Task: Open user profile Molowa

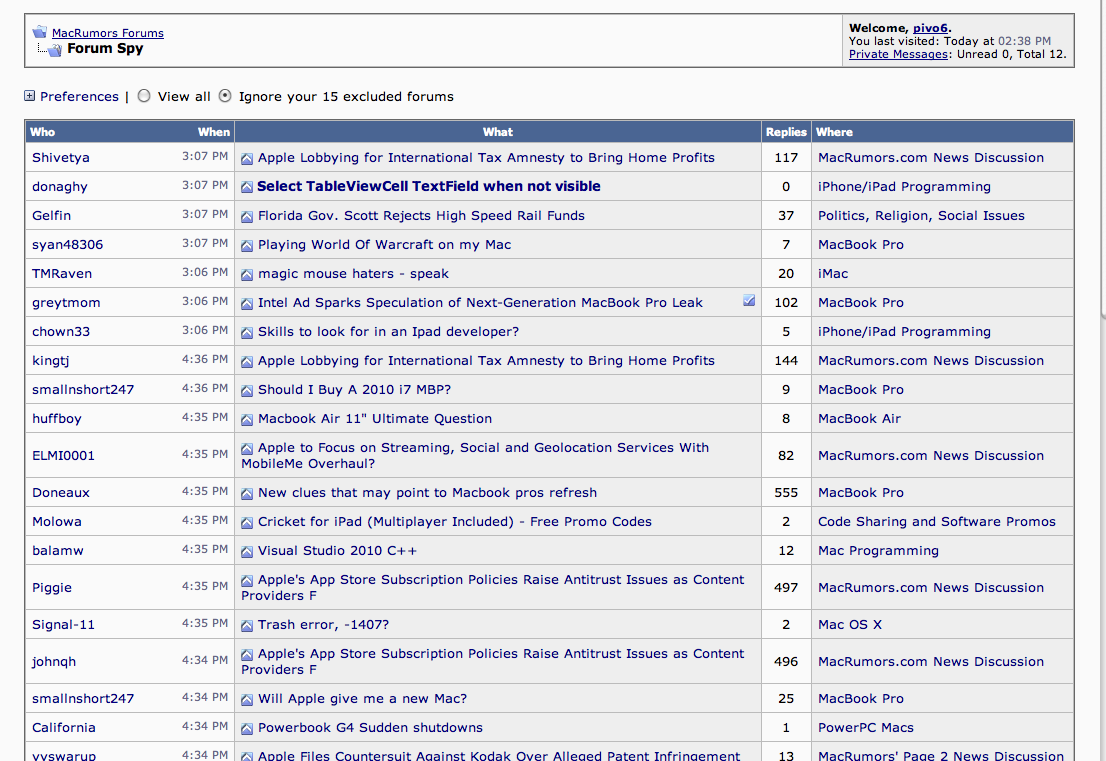Action: coord(56,522)
